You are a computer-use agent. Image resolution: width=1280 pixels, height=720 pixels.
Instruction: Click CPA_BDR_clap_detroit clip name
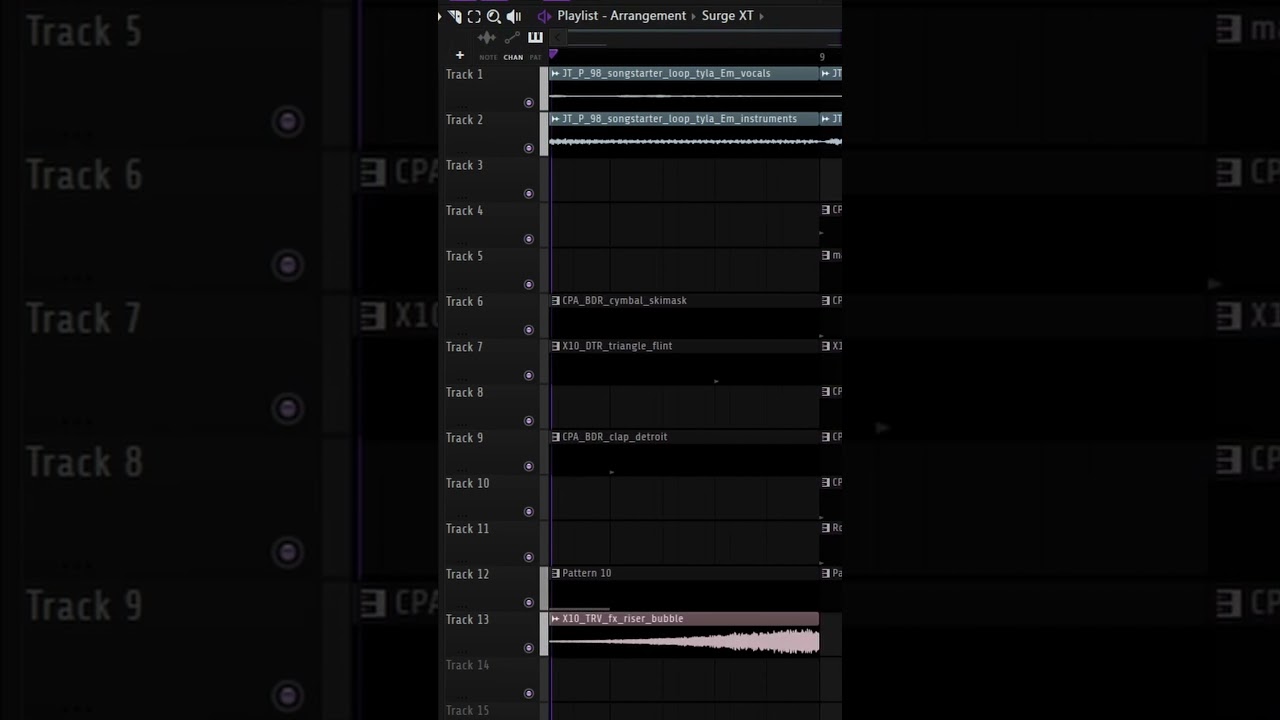pos(614,437)
